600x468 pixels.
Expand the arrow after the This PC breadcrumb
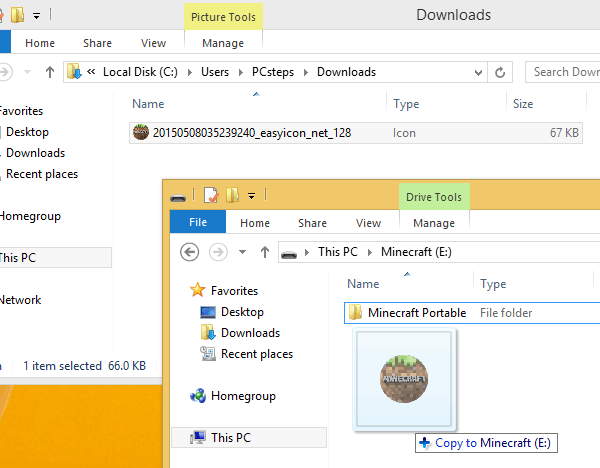[x=369, y=252]
